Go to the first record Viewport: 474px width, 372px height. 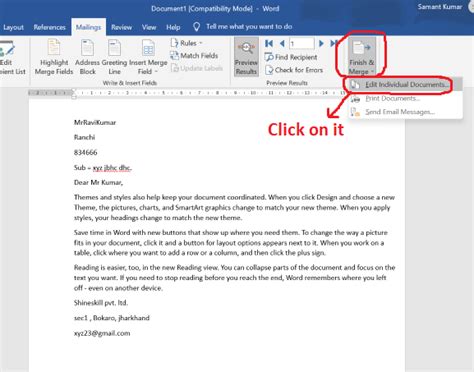pos(269,43)
